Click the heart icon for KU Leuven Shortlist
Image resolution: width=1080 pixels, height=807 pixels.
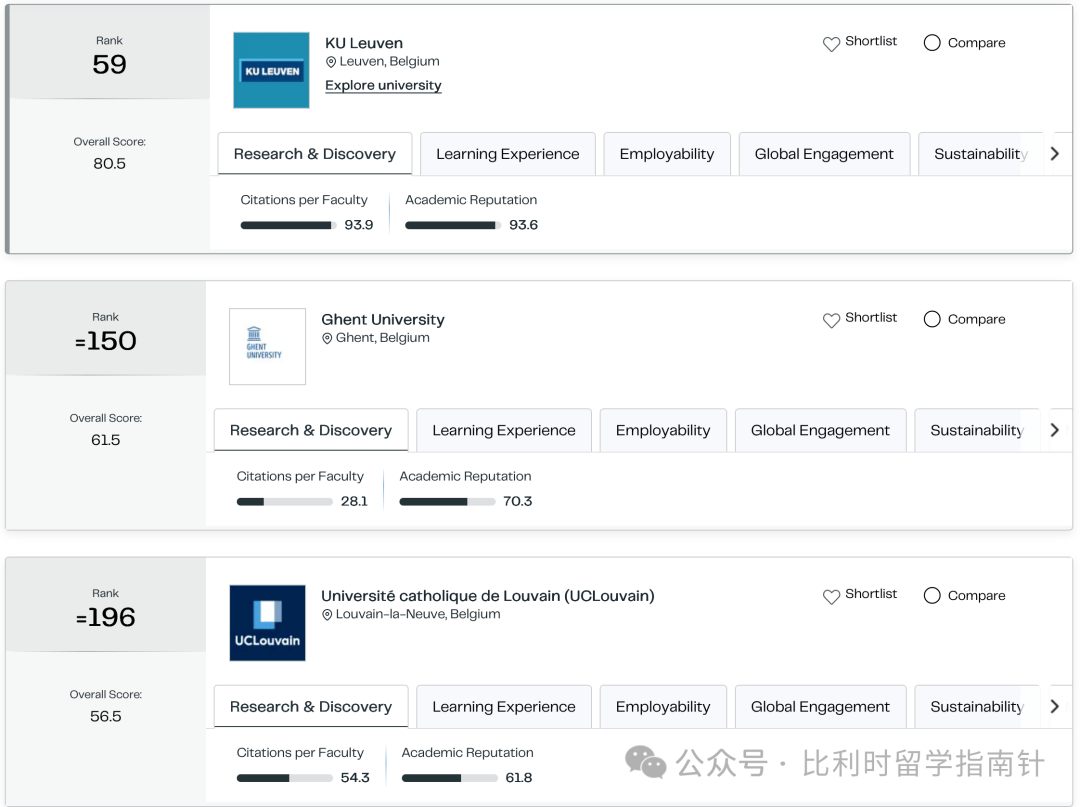[831, 44]
